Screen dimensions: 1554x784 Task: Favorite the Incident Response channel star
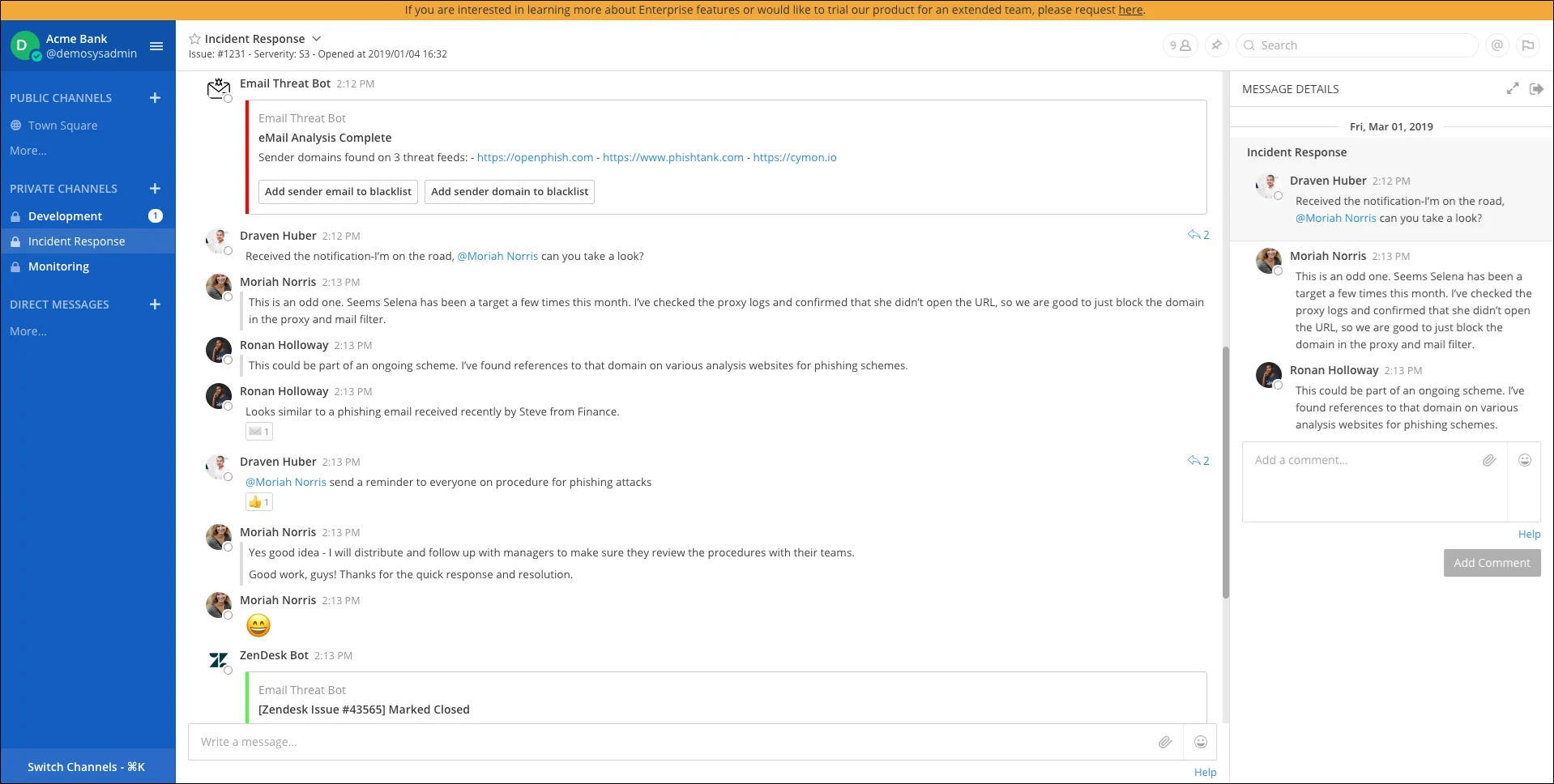tap(194, 39)
